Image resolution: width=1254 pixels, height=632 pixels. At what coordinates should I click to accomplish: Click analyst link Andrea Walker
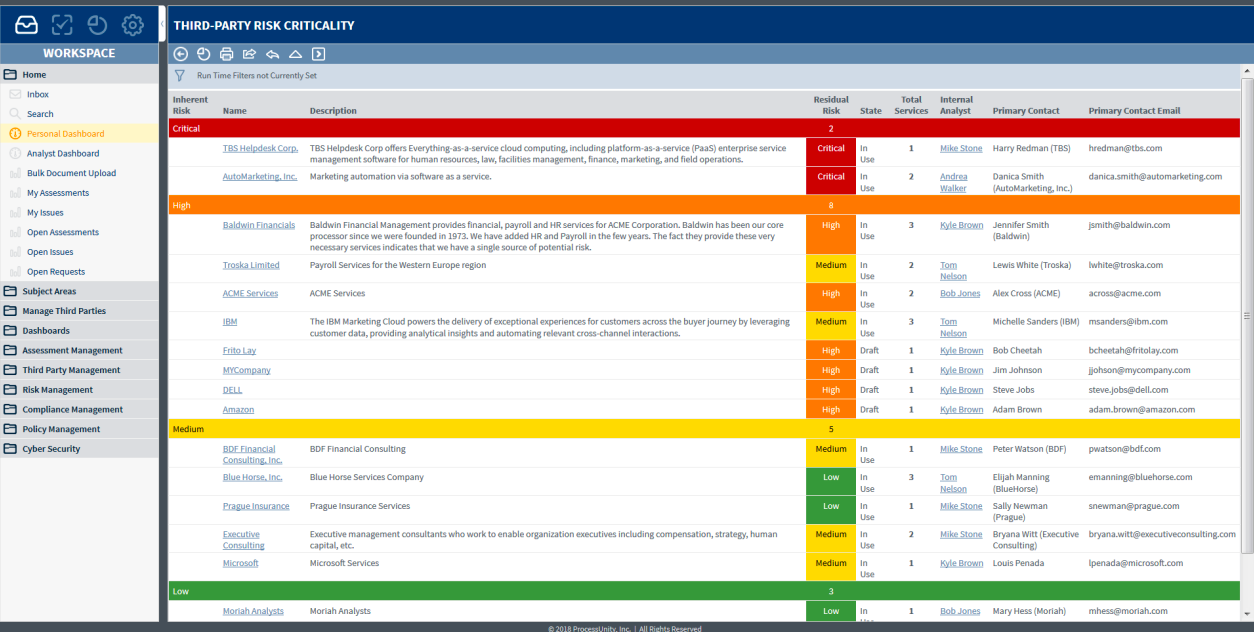click(953, 182)
